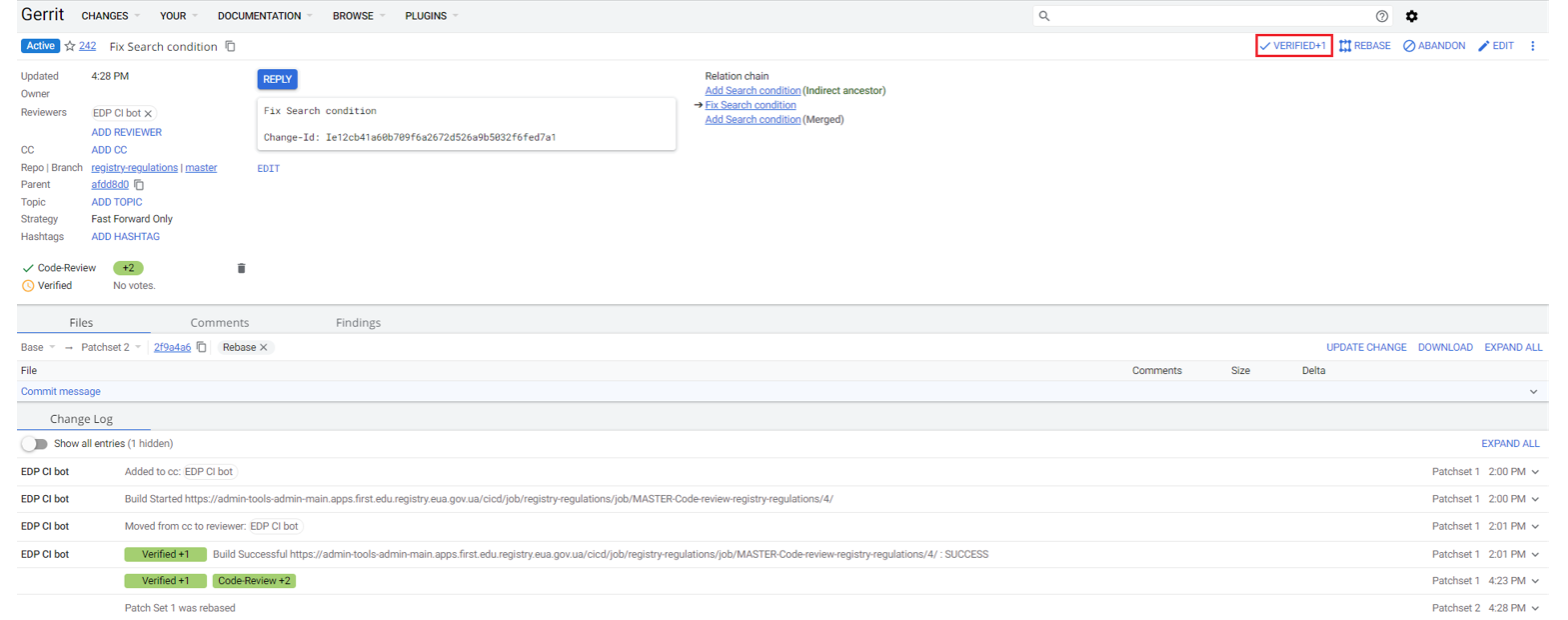The height and width of the screenshot is (620, 1568).
Task: Open the settings gear icon
Action: (1411, 16)
